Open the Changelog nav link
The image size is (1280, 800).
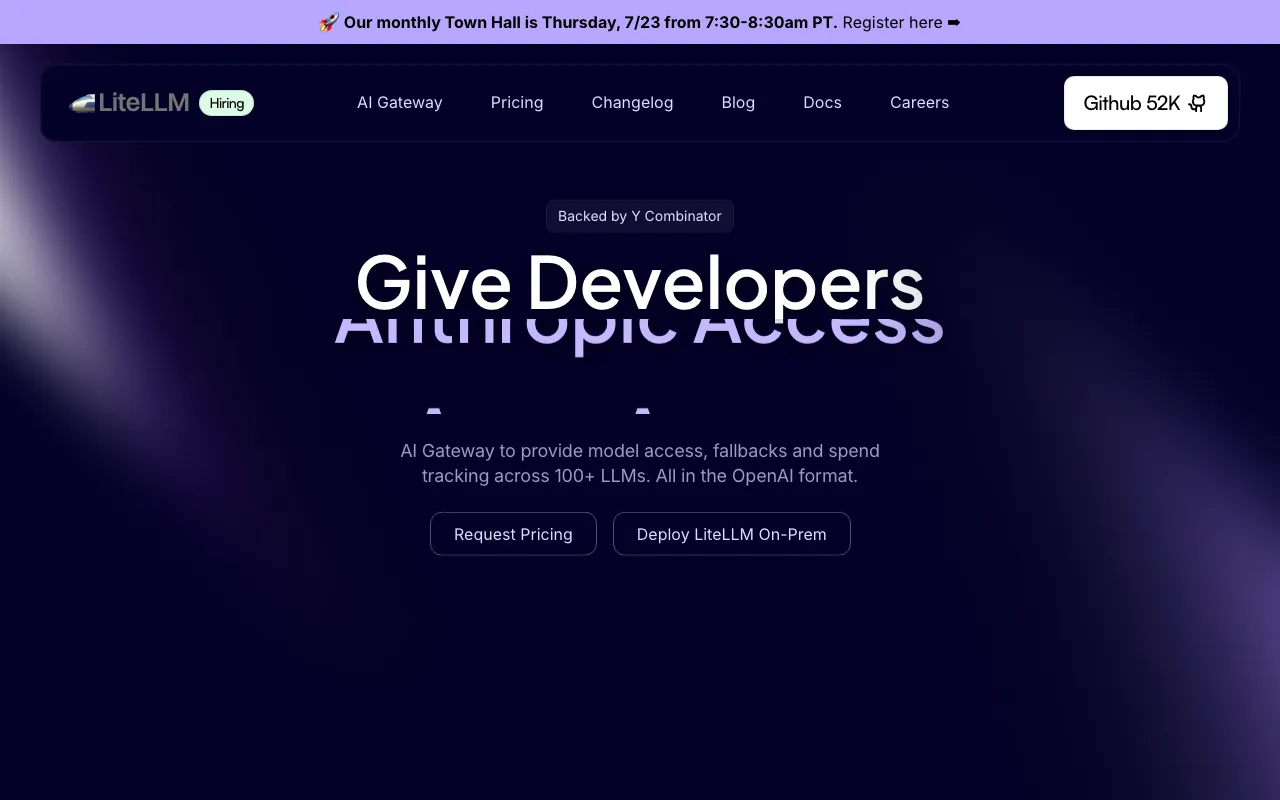click(632, 103)
